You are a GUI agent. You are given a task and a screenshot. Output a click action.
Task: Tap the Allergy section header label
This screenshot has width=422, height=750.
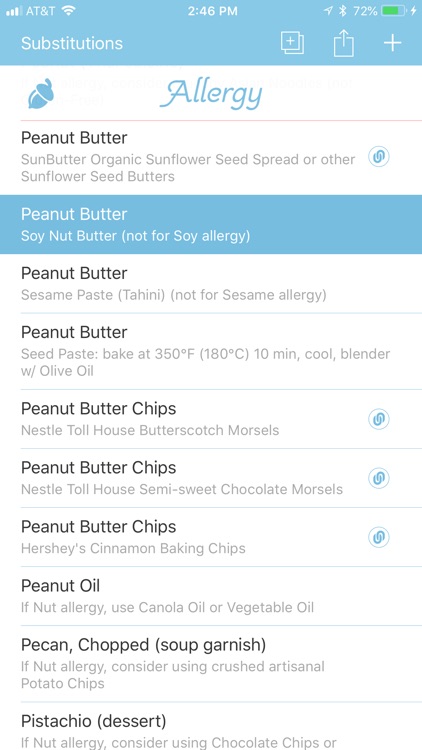point(211,94)
